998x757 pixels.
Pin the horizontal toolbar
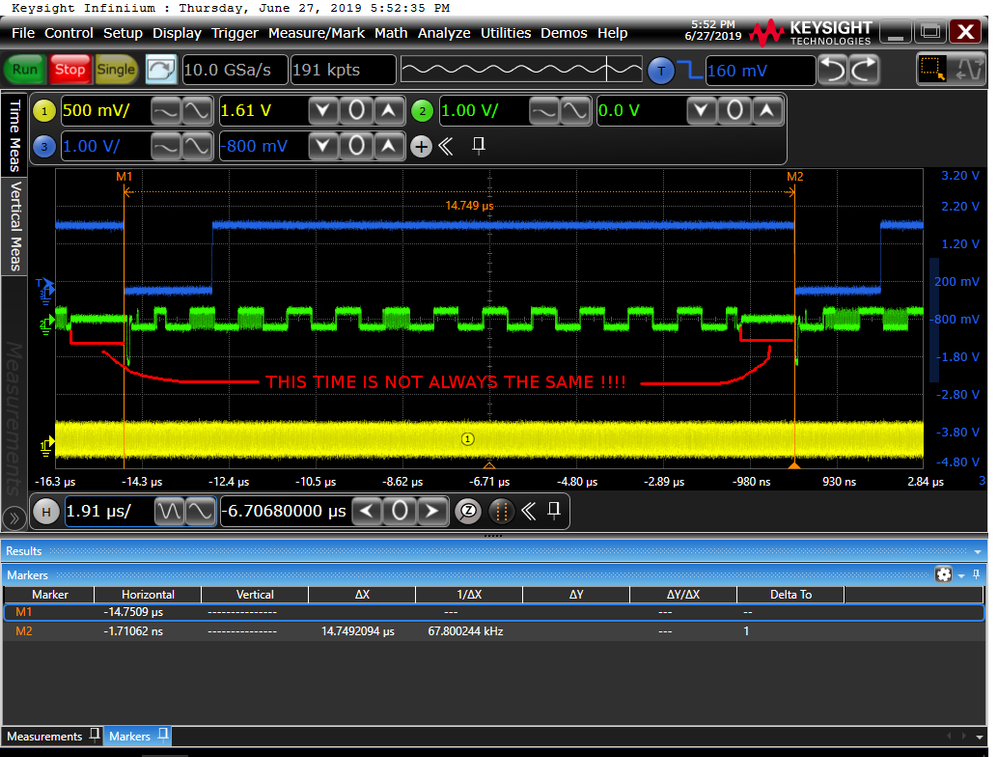click(x=554, y=510)
